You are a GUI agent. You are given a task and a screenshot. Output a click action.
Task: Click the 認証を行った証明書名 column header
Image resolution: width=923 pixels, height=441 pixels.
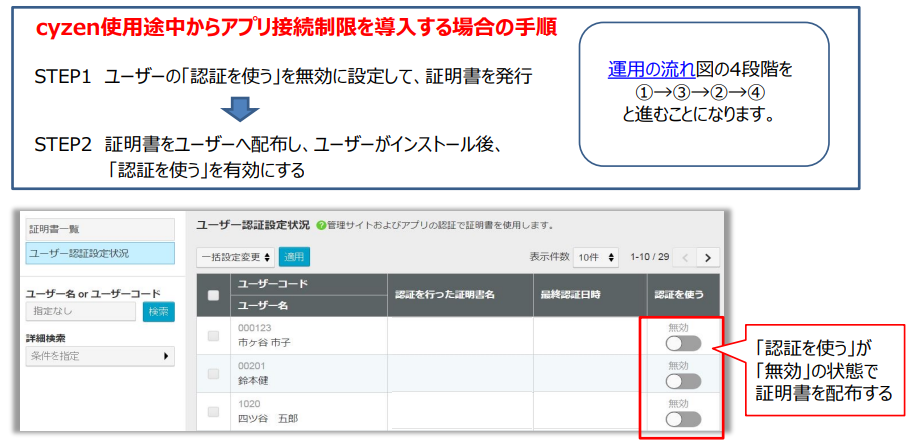pos(460,295)
